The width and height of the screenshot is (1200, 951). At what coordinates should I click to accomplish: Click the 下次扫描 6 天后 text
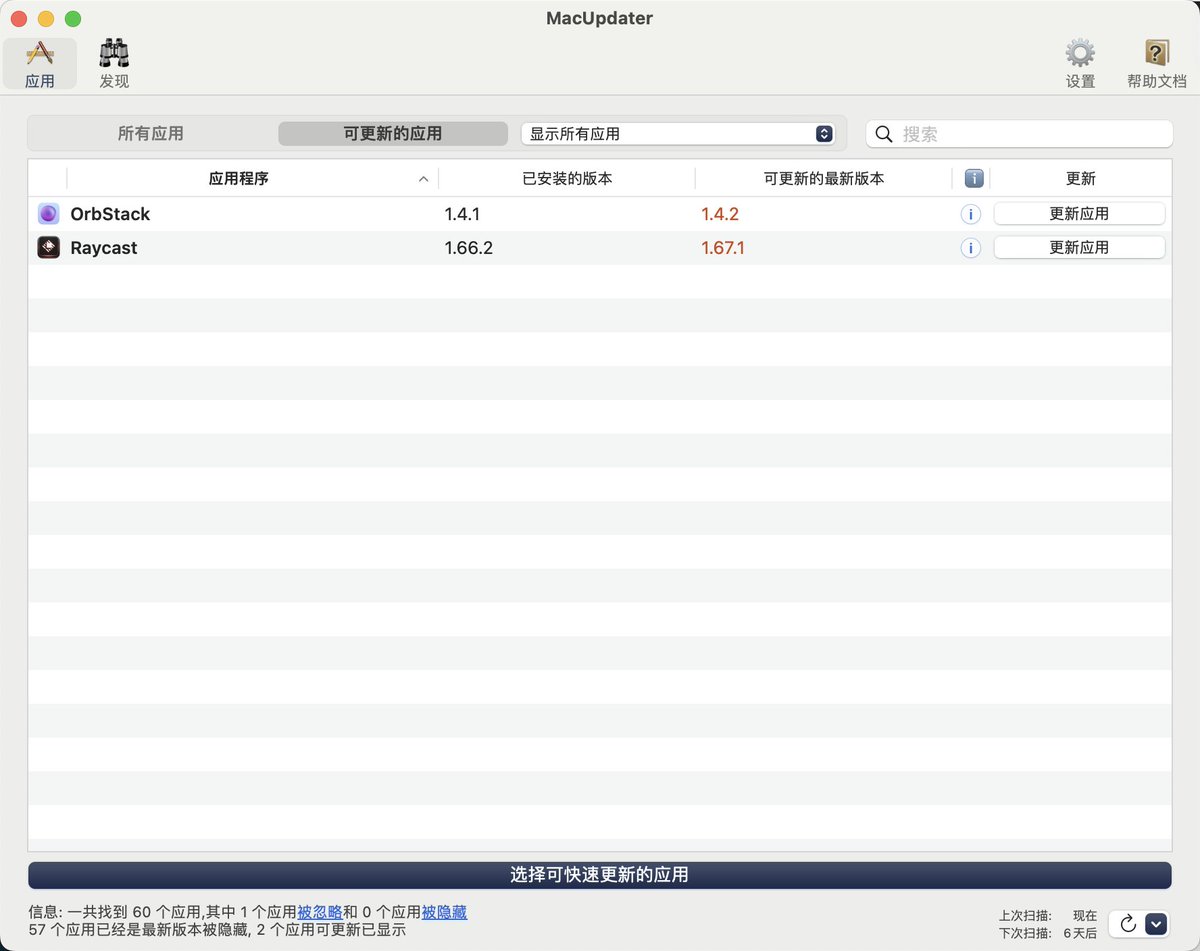pos(1048,933)
